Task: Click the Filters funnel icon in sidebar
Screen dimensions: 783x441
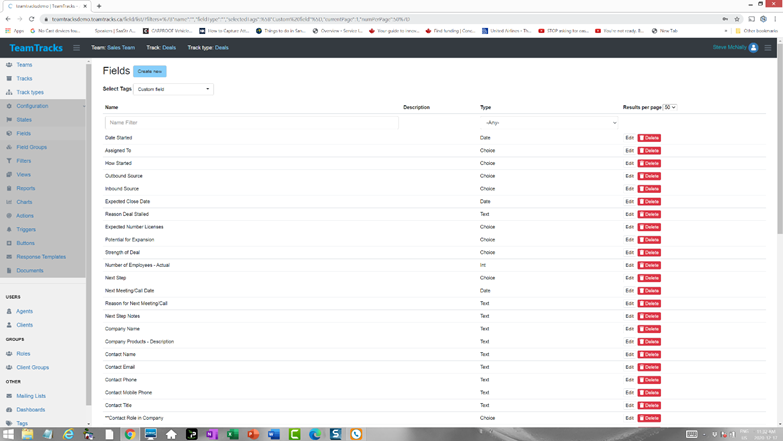Action: pos(9,160)
